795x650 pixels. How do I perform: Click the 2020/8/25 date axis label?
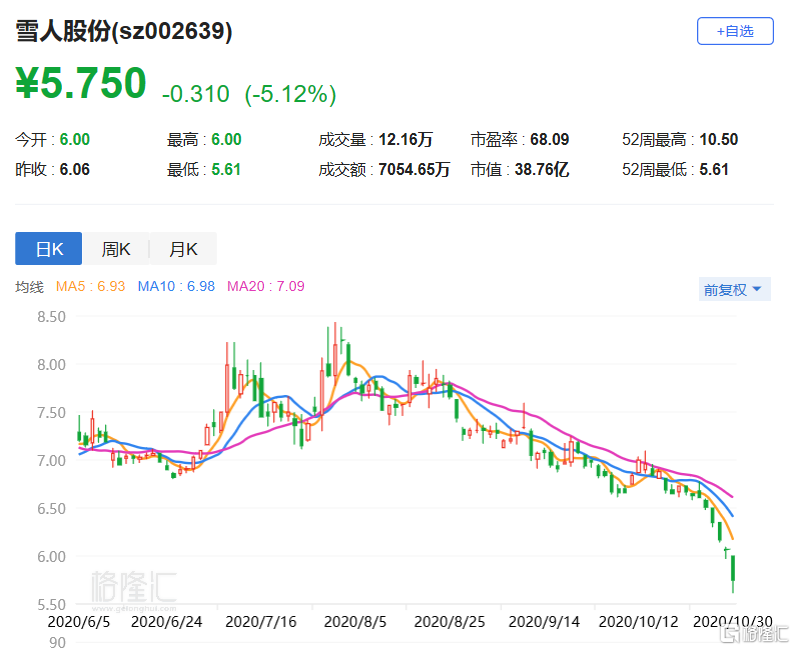click(x=449, y=622)
